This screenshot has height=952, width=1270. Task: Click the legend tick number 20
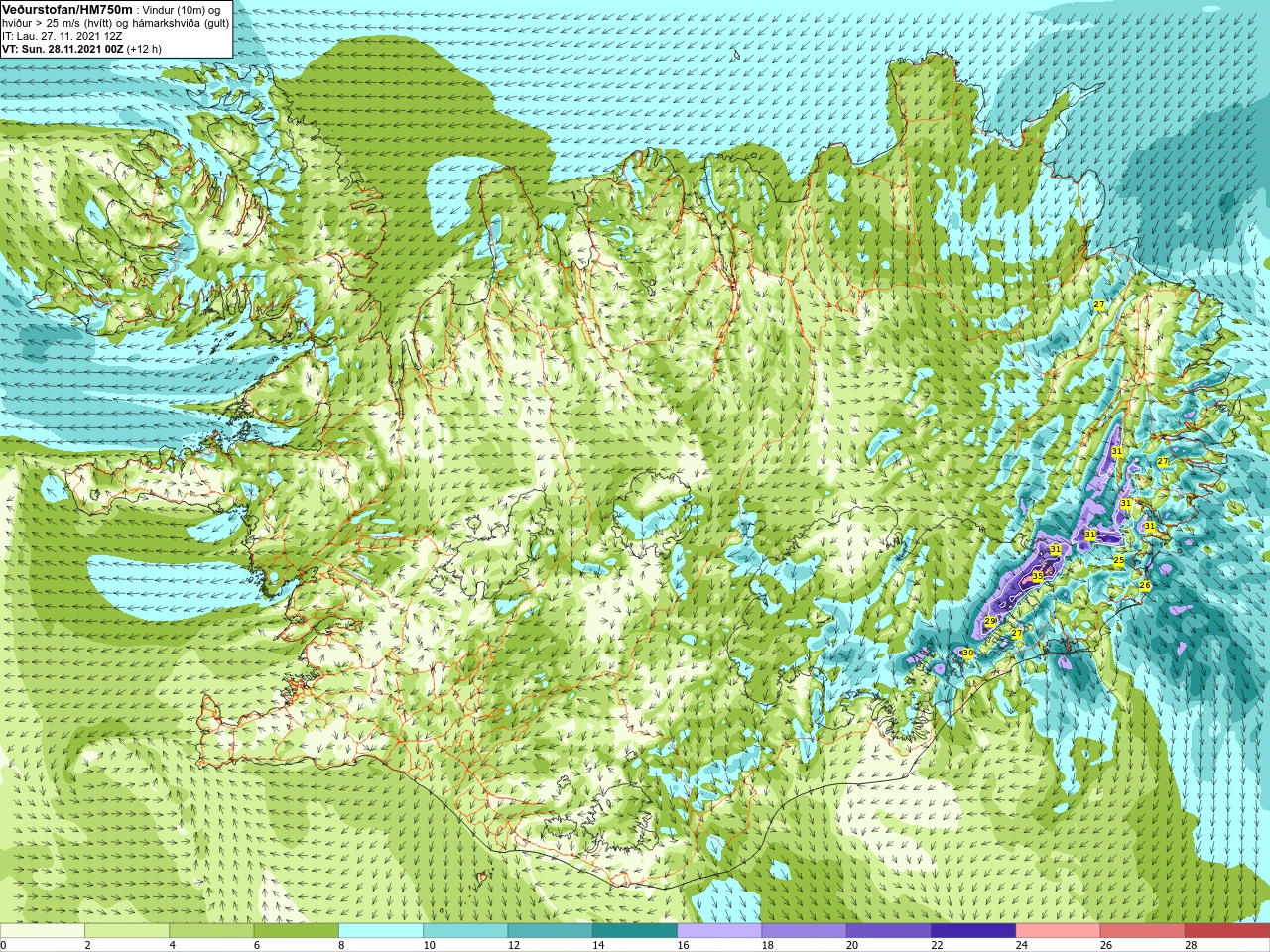click(x=852, y=946)
